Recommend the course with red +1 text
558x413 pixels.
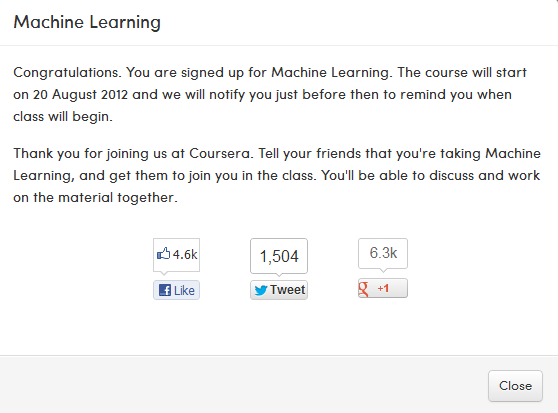click(x=383, y=288)
